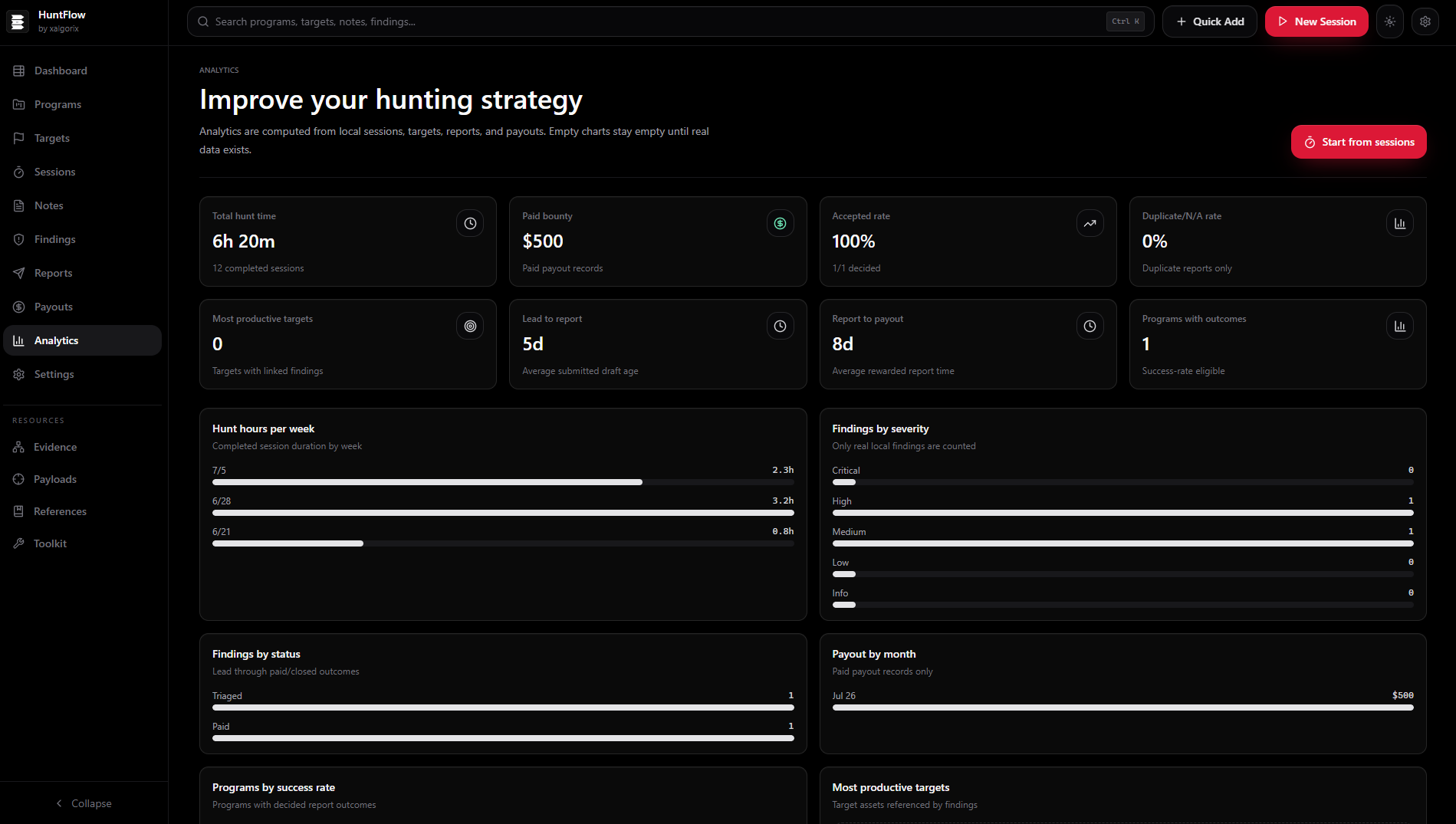Click chart icon on Duplicate/N/A rate card
This screenshot has height=824, width=1456.
click(x=1399, y=223)
